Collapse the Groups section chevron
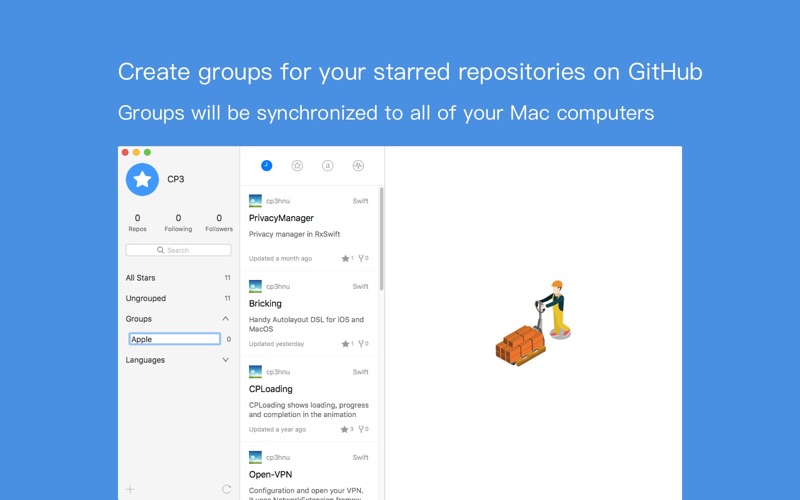Viewport: 800px width, 500px height. [226, 318]
